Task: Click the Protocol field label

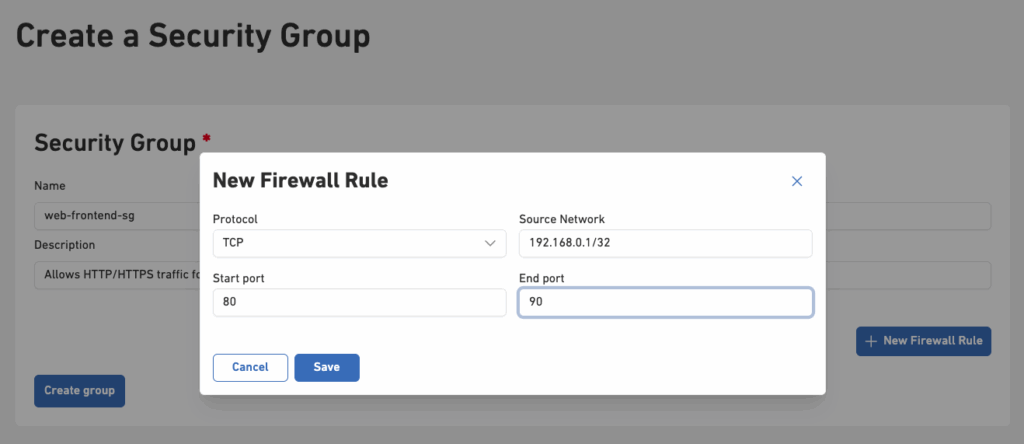Action: pyautogui.click(x=236, y=219)
